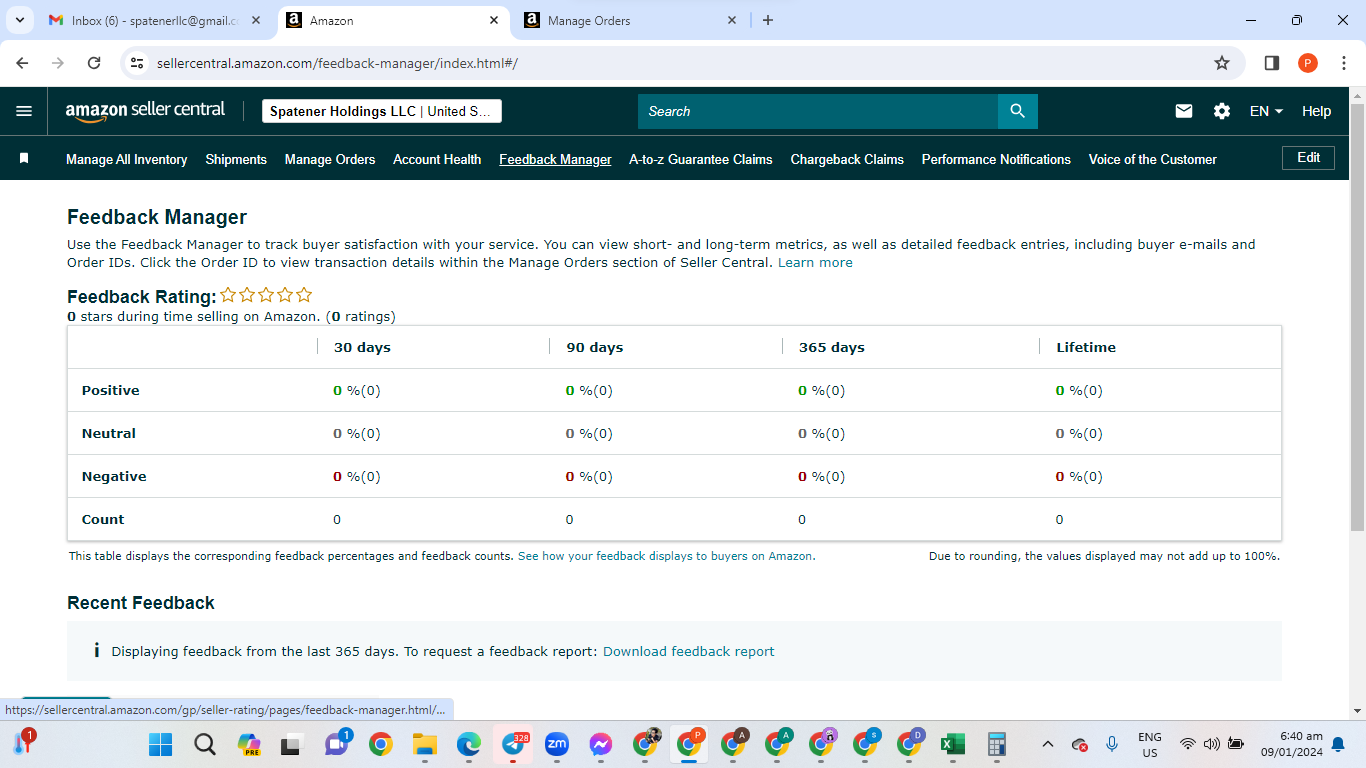Reload the page in Chrome
1366x768 pixels.
coord(94,63)
